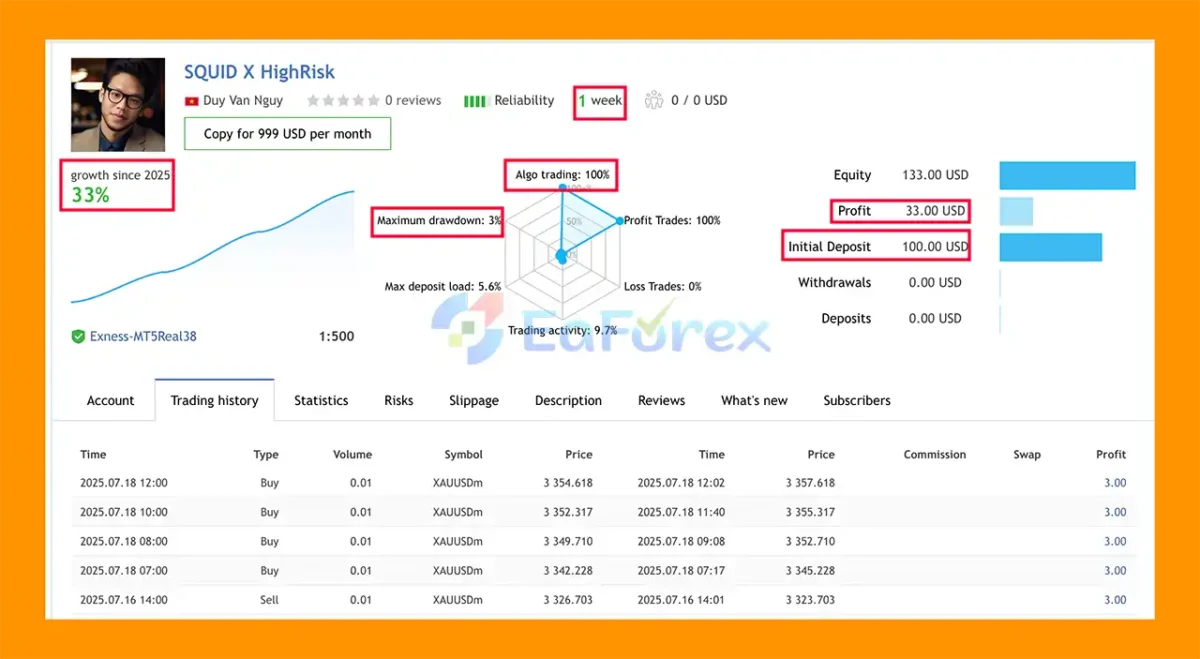The image size is (1200, 659).
Task: Click the Profit Trades: 100% label
Action: click(672, 220)
